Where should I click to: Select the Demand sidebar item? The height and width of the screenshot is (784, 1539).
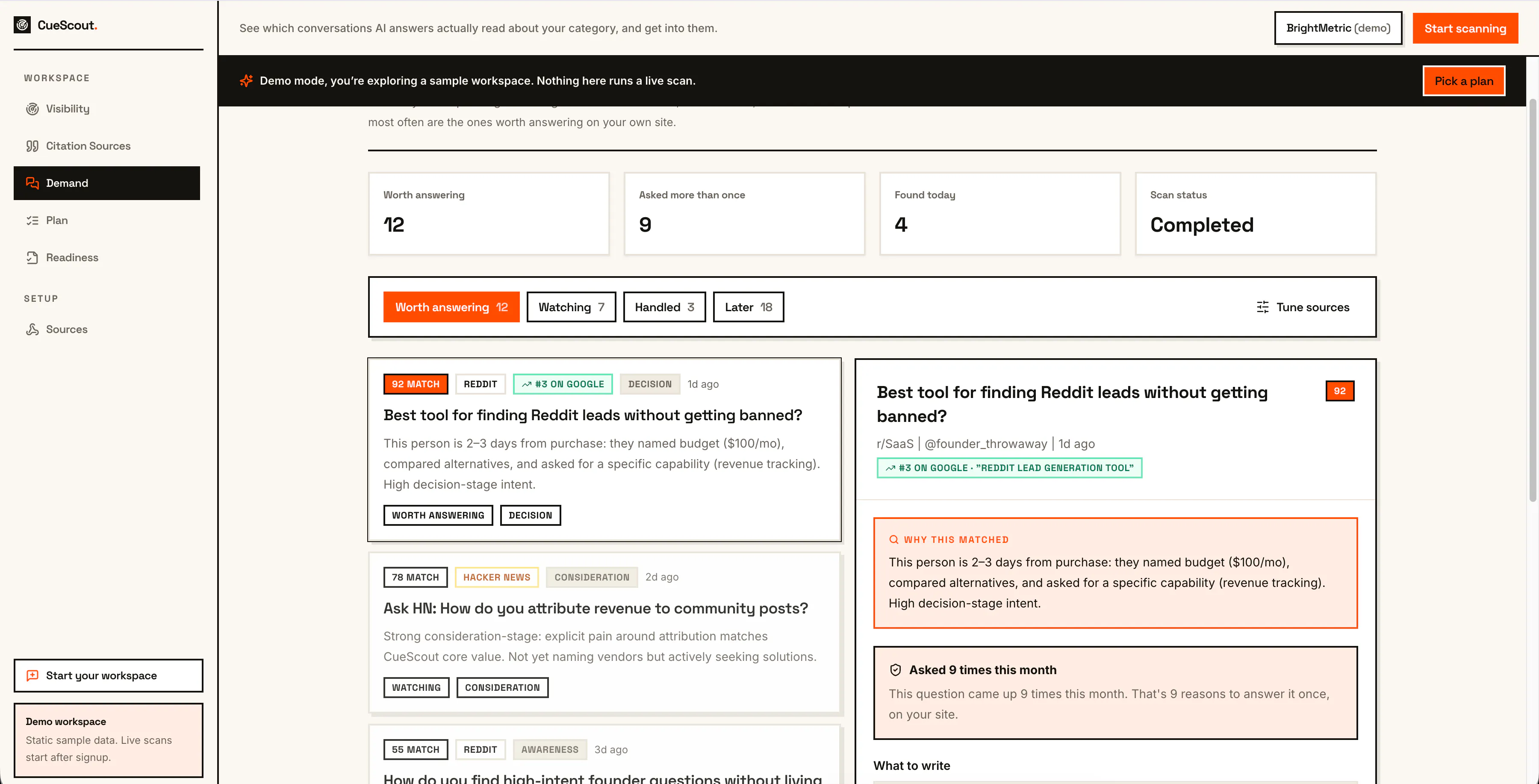[x=107, y=183]
